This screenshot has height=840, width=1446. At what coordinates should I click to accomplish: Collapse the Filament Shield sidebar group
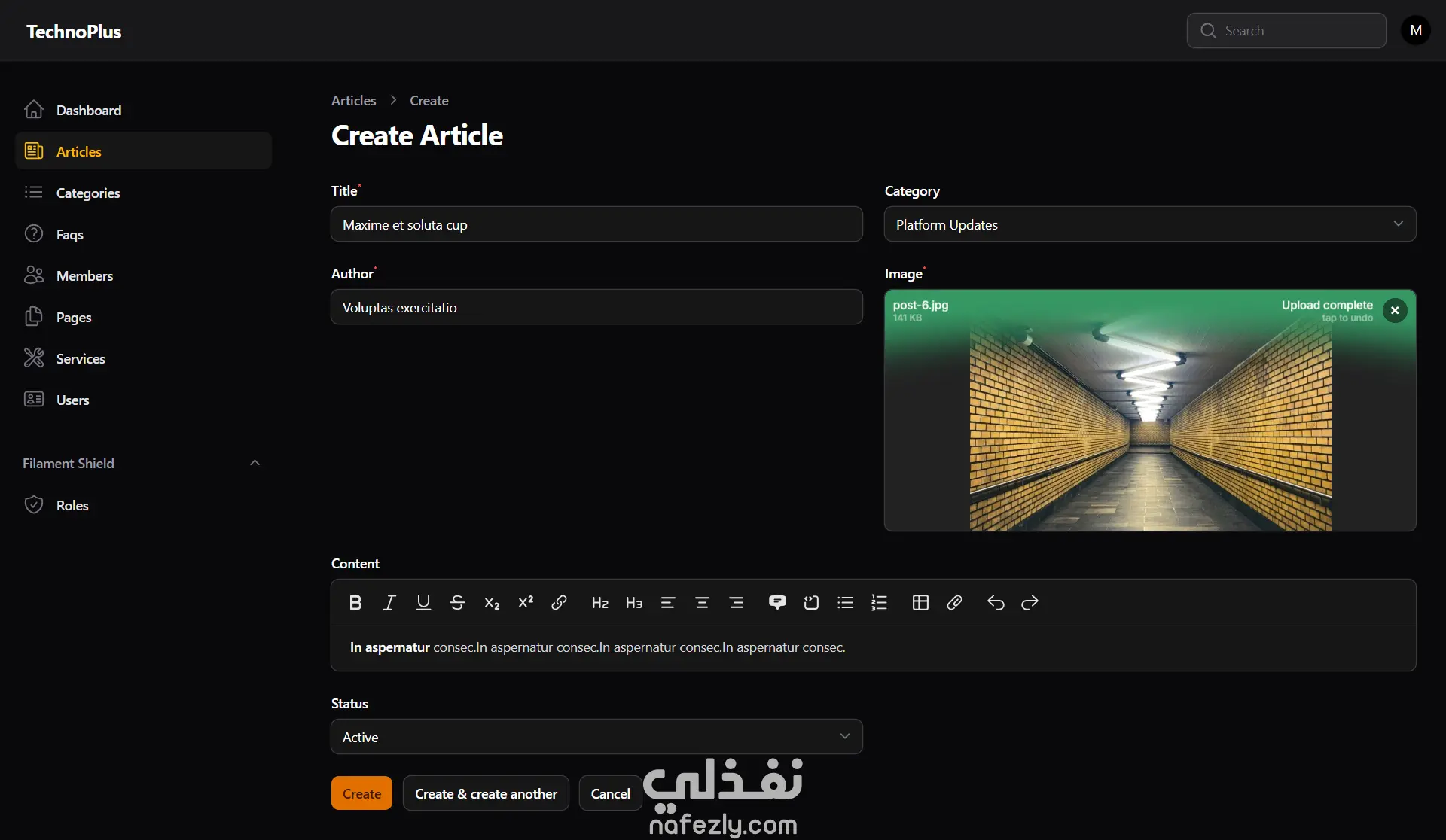click(x=255, y=463)
